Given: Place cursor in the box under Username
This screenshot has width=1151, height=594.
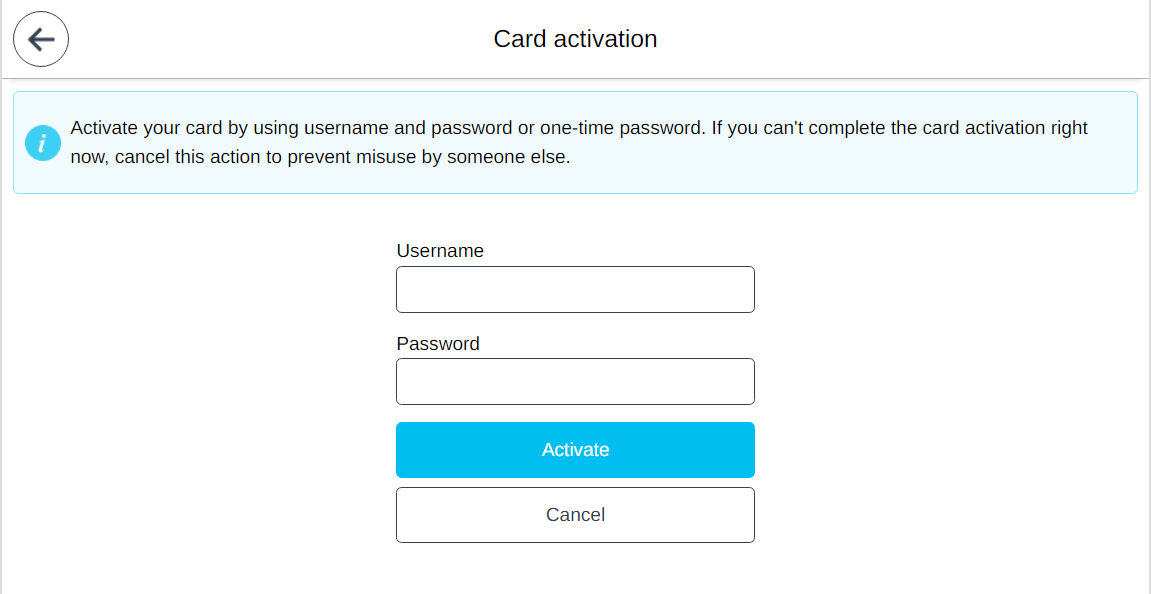Looking at the screenshot, I should click(x=575, y=289).
